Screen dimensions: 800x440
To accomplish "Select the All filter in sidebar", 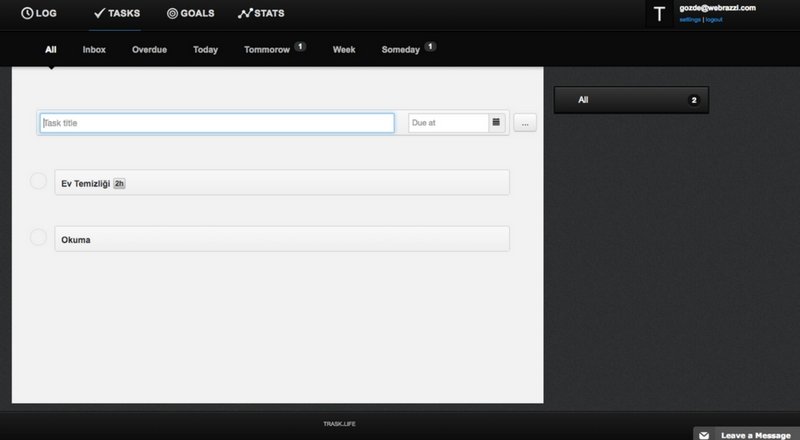I will 631,100.
